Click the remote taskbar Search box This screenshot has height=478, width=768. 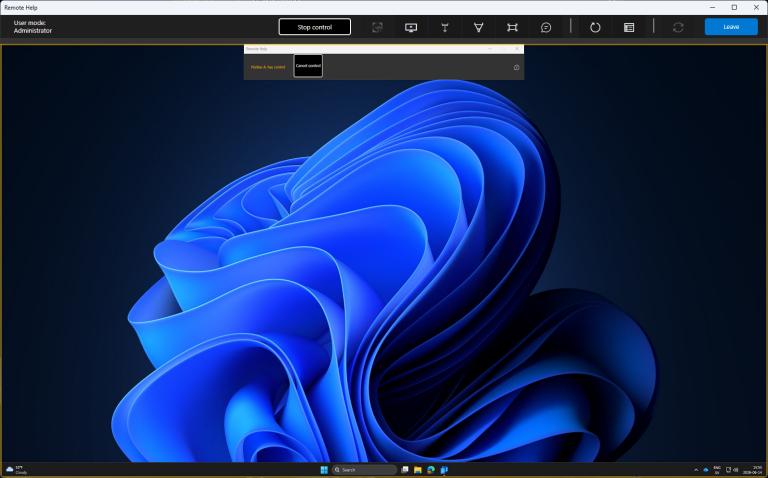(x=364, y=470)
